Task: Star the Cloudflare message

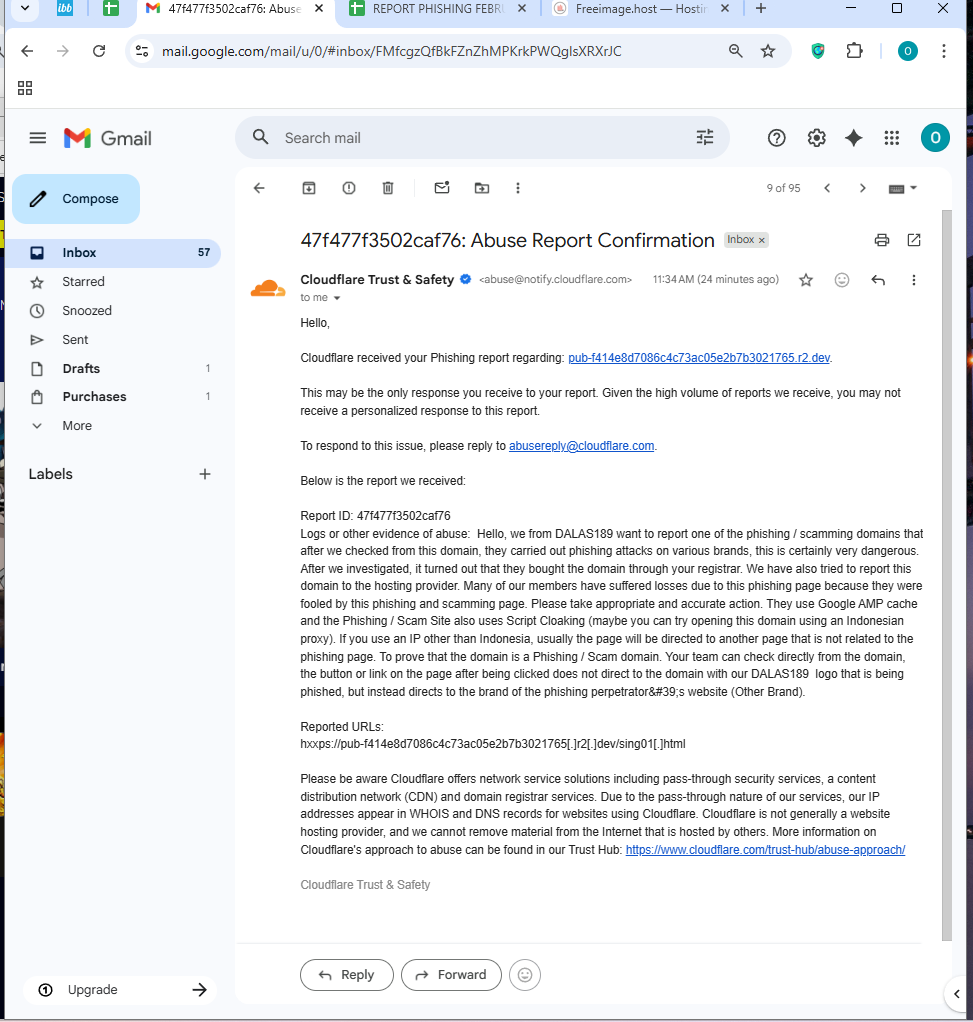Action: tap(806, 280)
